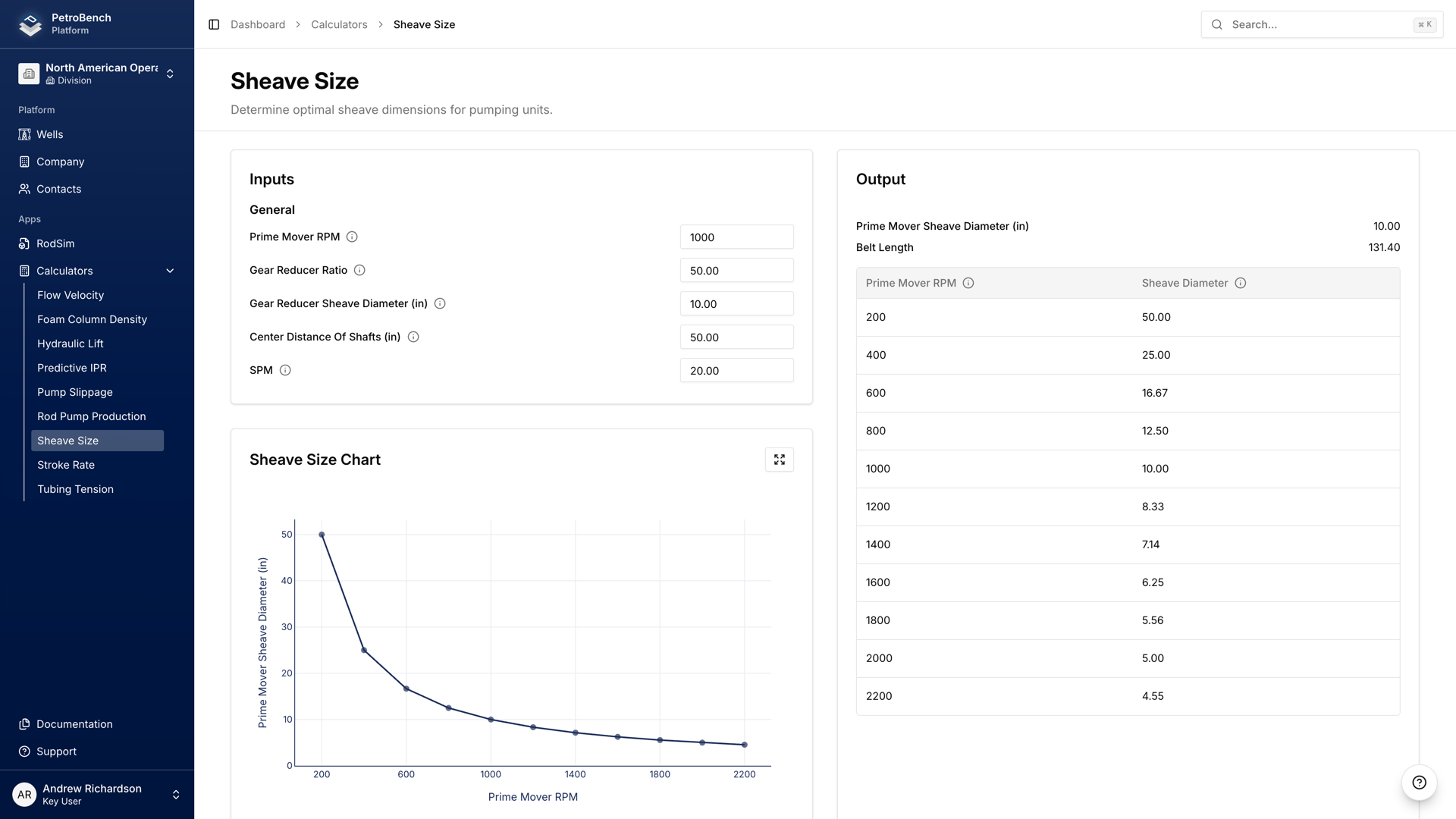This screenshot has width=1456, height=819.
Task: Open the Documentation page
Action: pyautogui.click(x=74, y=724)
